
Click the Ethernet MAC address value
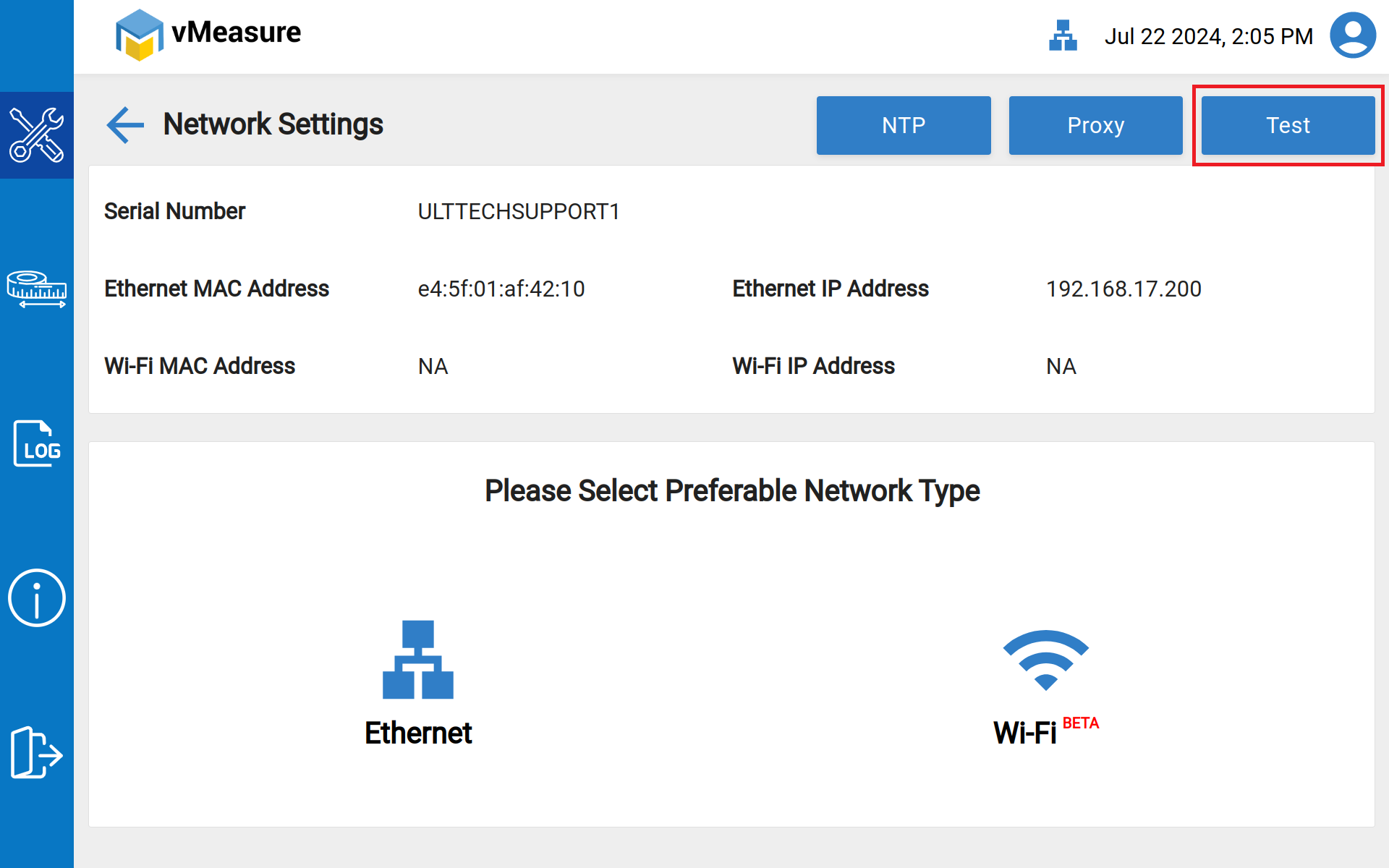(x=501, y=289)
